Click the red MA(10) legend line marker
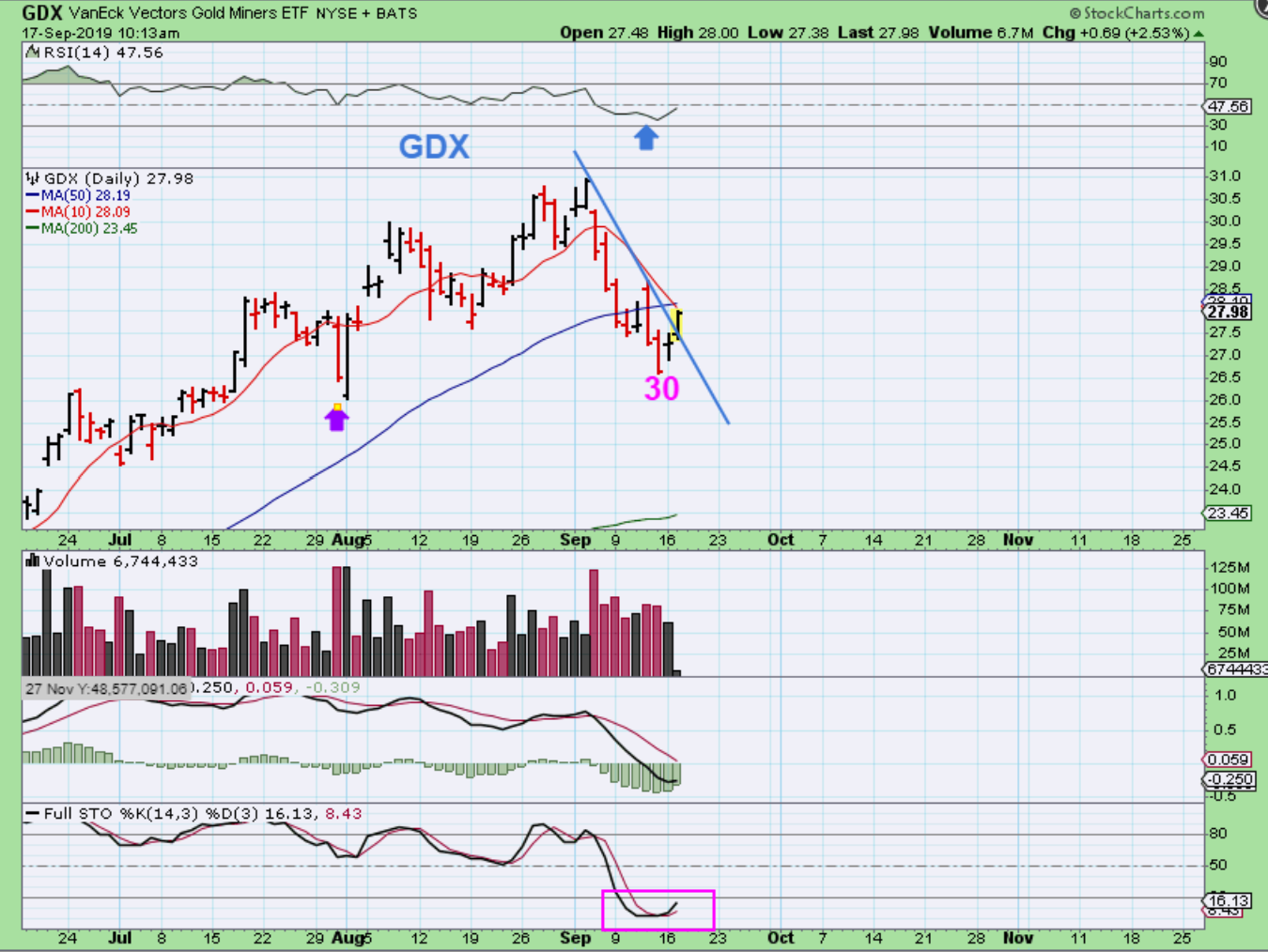 pos(33,212)
